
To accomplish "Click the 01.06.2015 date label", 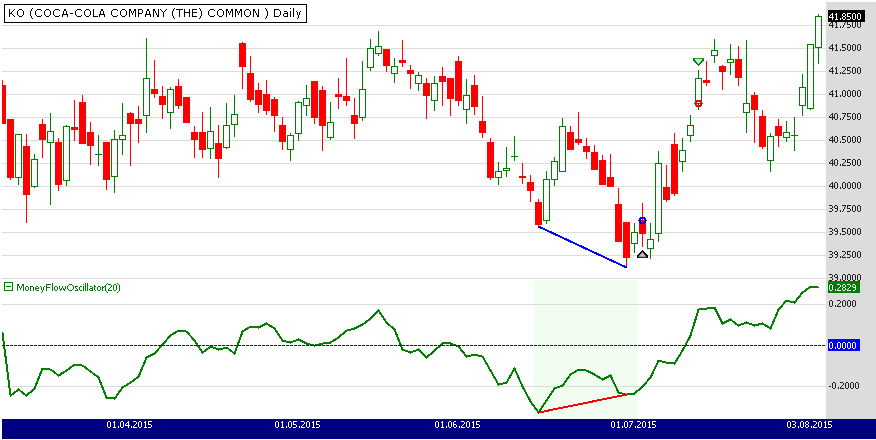I will [457, 425].
